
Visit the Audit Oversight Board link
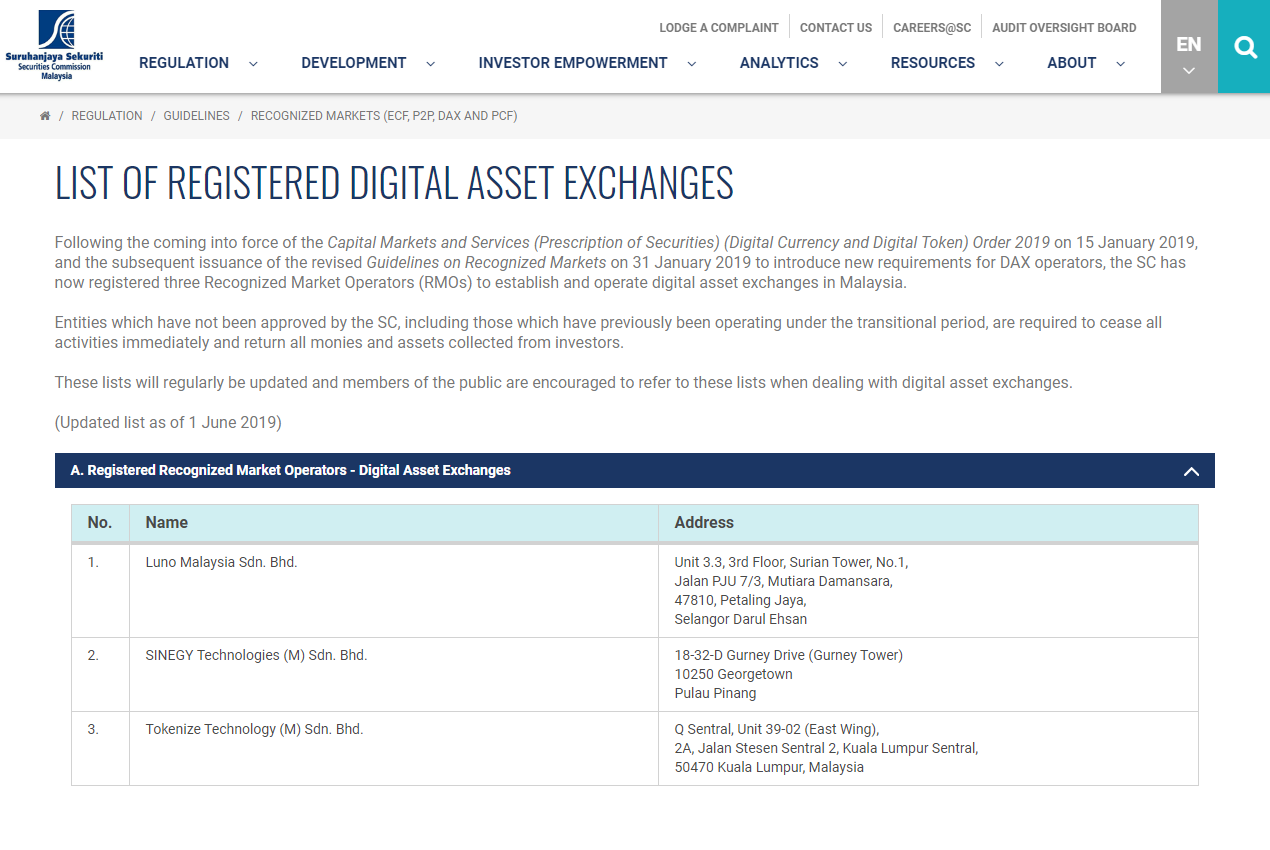click(1064, 28)
